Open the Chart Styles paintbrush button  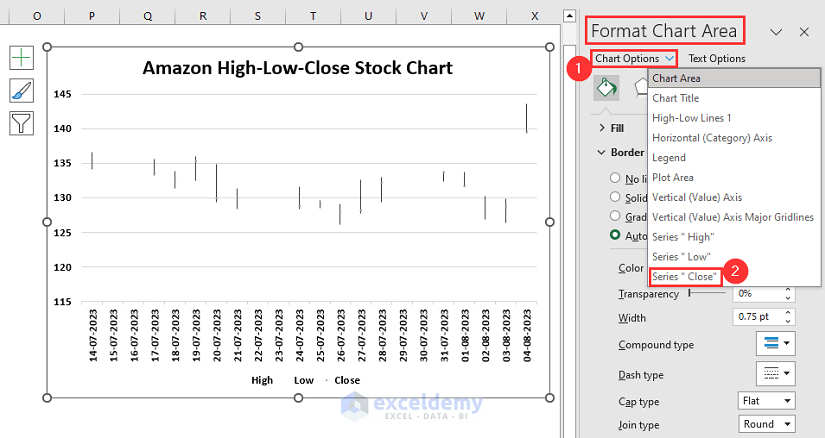click(x=22, y=91)
